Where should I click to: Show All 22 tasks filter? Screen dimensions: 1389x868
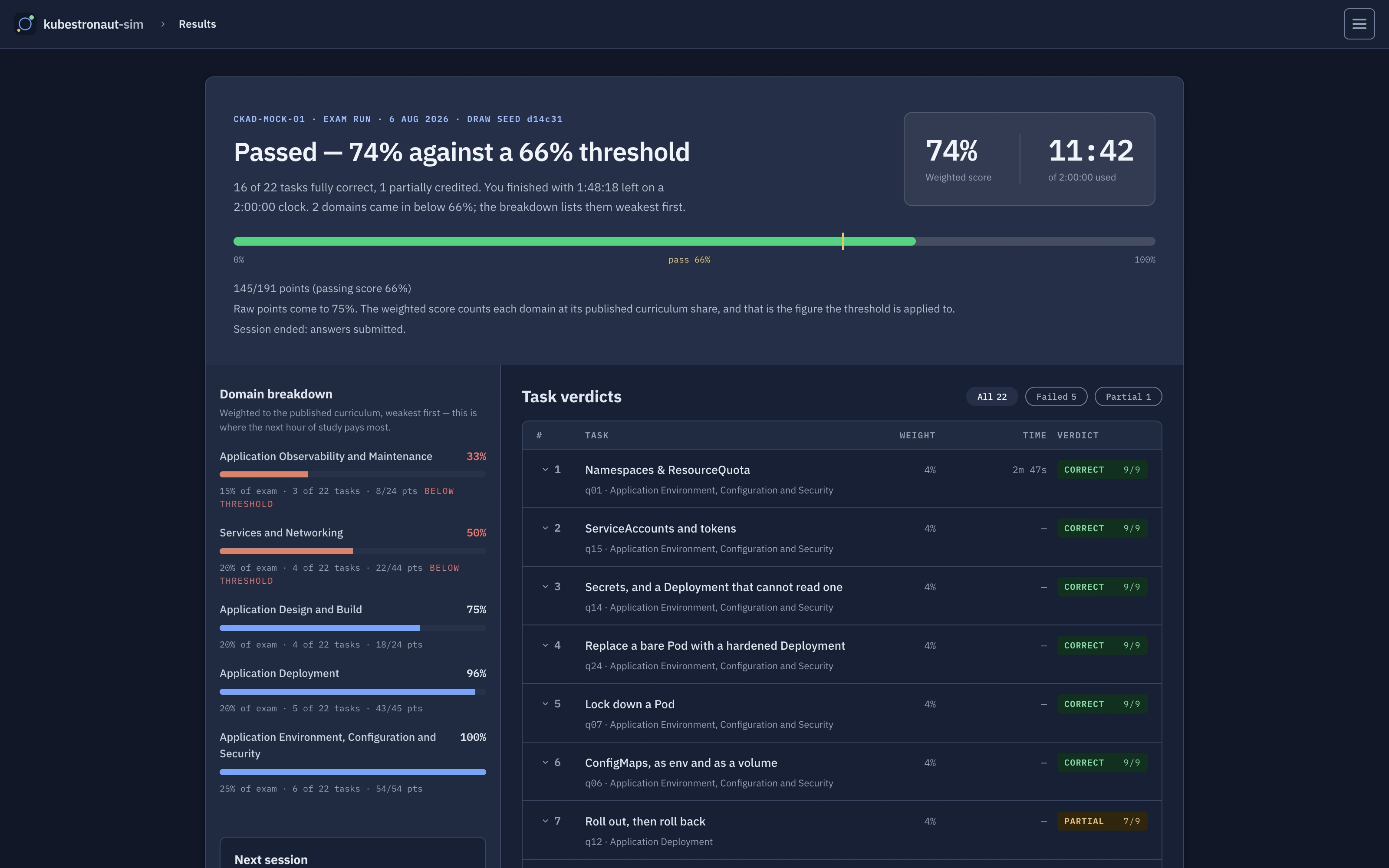click(x=992, y=397)
